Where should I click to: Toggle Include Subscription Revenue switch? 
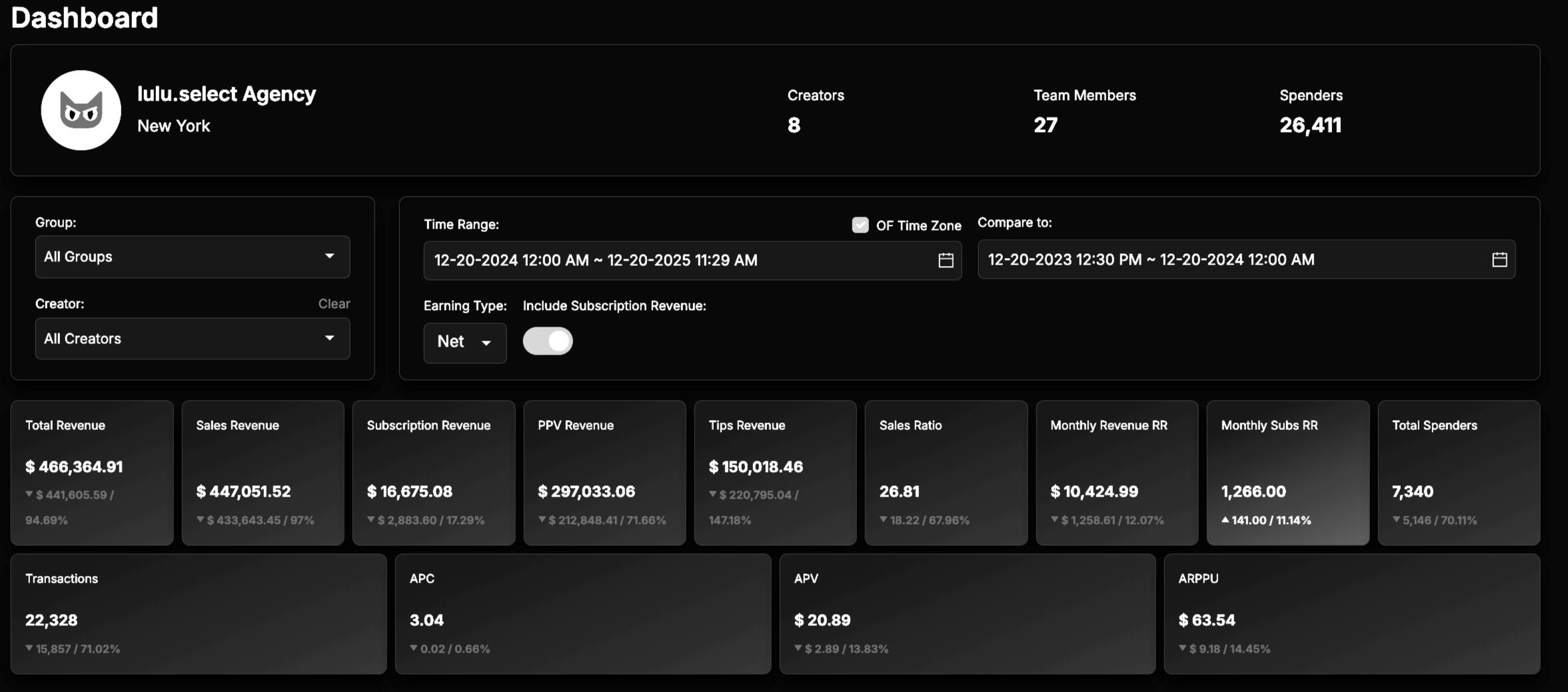click(548, 341)
